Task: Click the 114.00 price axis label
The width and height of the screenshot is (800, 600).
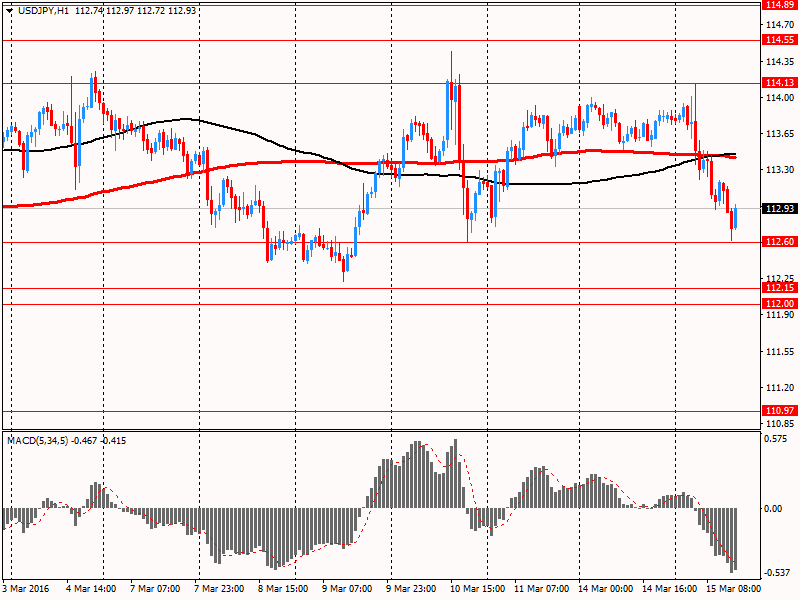Action: pyautogui.click(x=778, y=98)
